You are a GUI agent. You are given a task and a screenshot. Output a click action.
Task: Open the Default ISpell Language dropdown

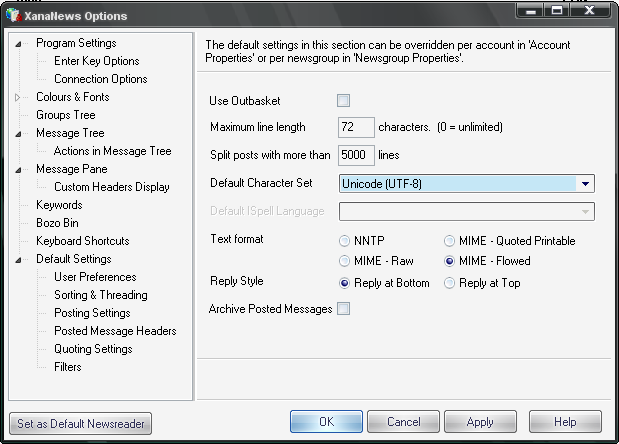(467, 212)
